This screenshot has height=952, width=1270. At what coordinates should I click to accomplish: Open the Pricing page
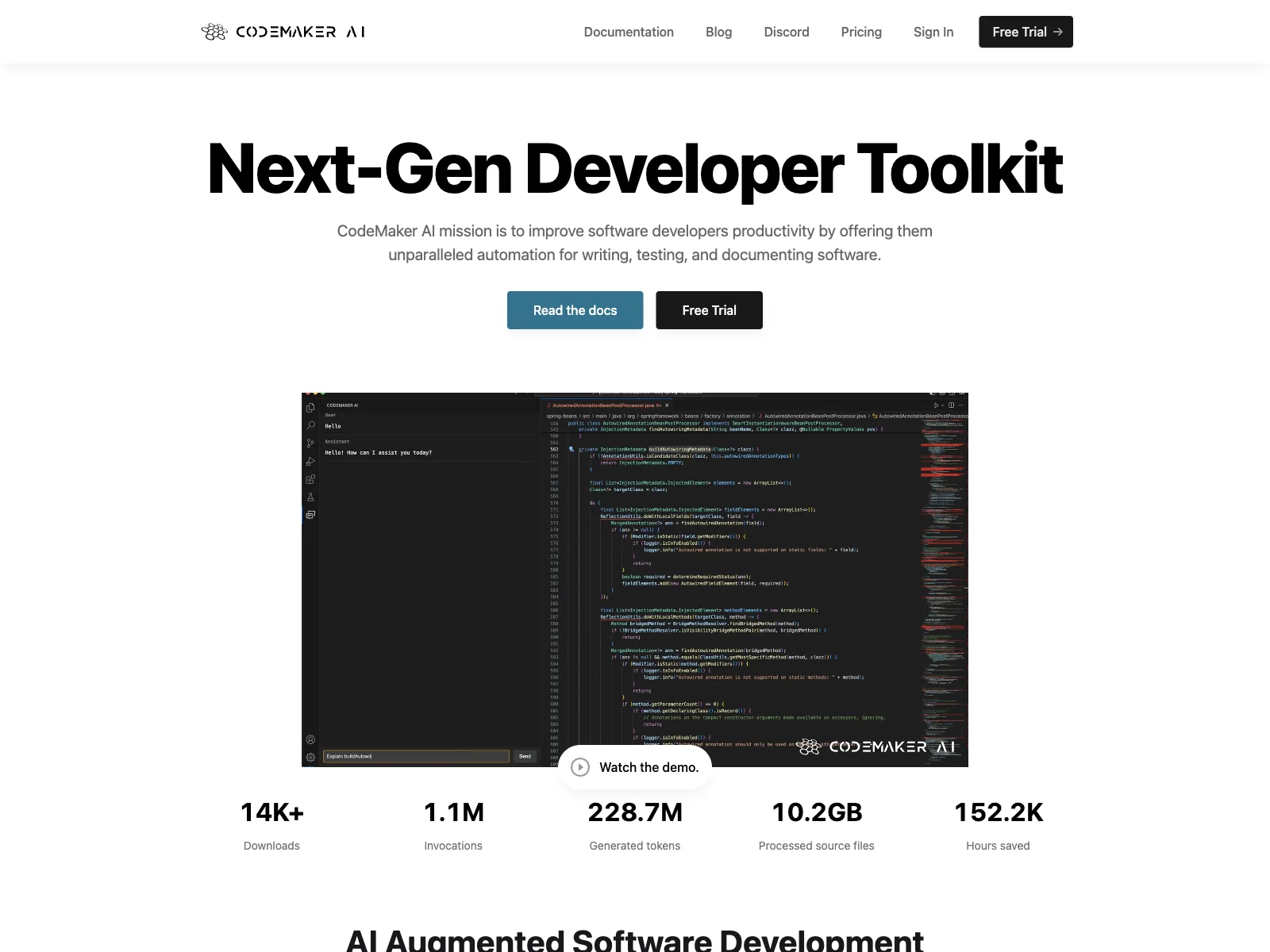coord(861,32)
